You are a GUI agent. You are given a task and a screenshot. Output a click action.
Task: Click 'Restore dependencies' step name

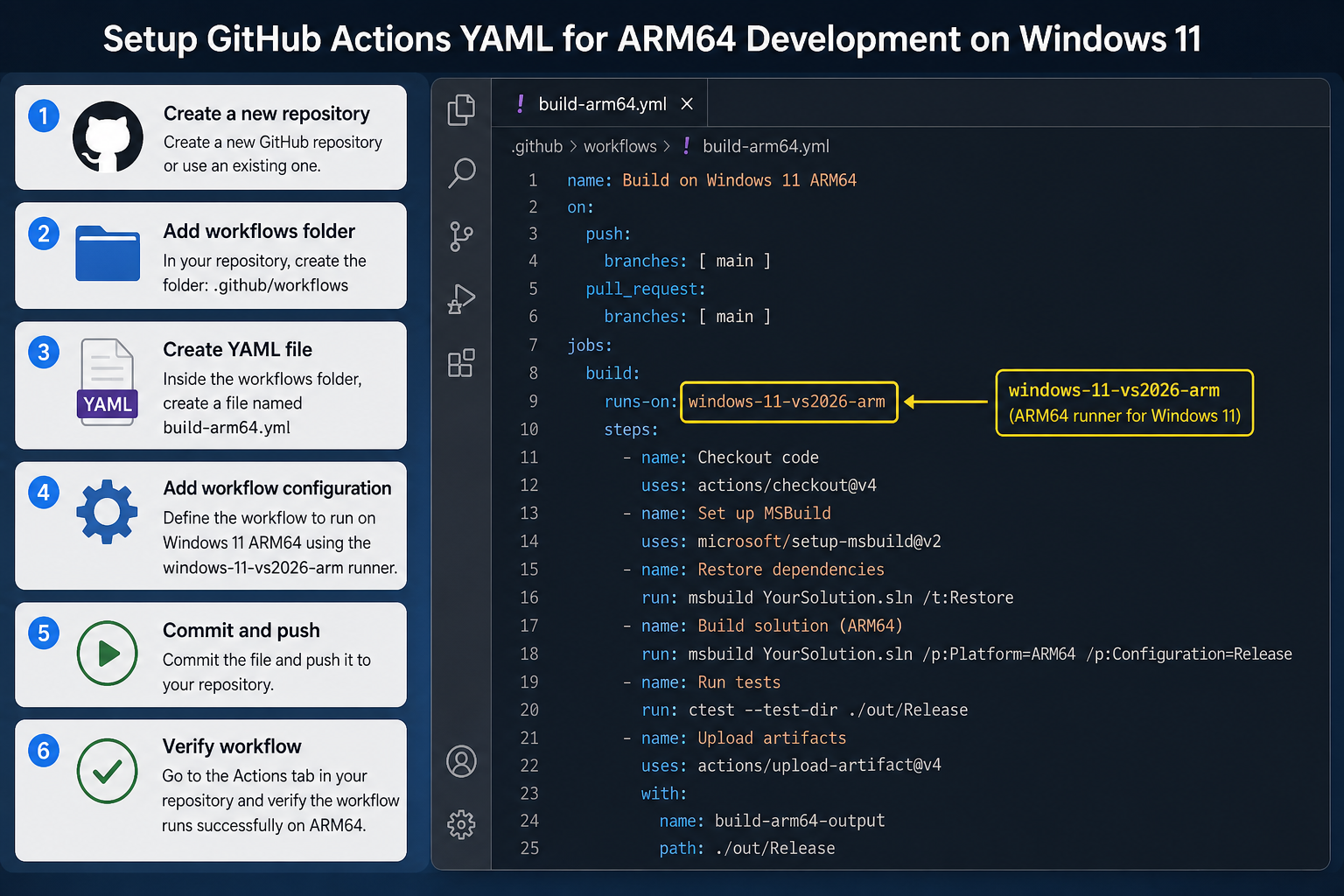[791, 570]
